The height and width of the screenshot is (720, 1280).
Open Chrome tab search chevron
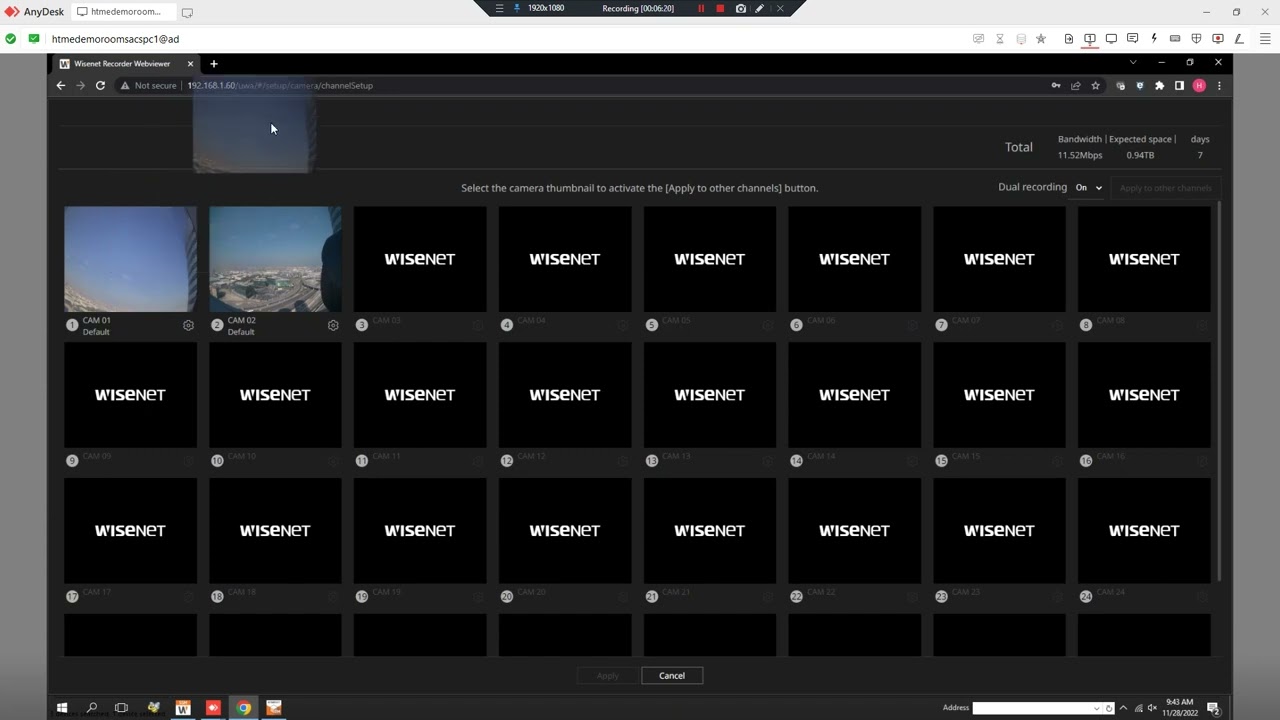(1133, 63)
